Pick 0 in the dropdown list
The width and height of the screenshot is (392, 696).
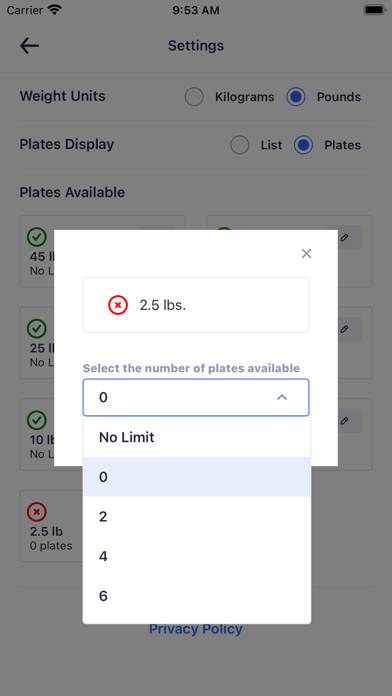coord(197,477)
